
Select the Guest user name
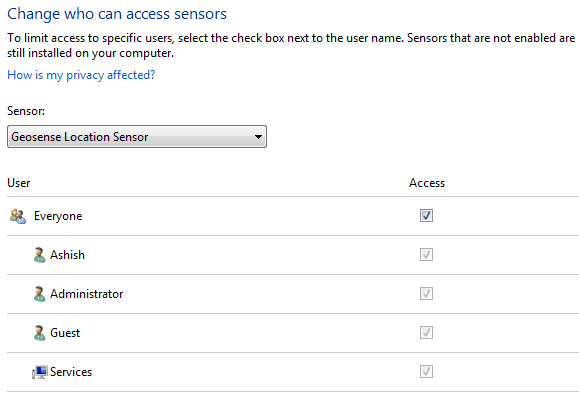(65, 333)
